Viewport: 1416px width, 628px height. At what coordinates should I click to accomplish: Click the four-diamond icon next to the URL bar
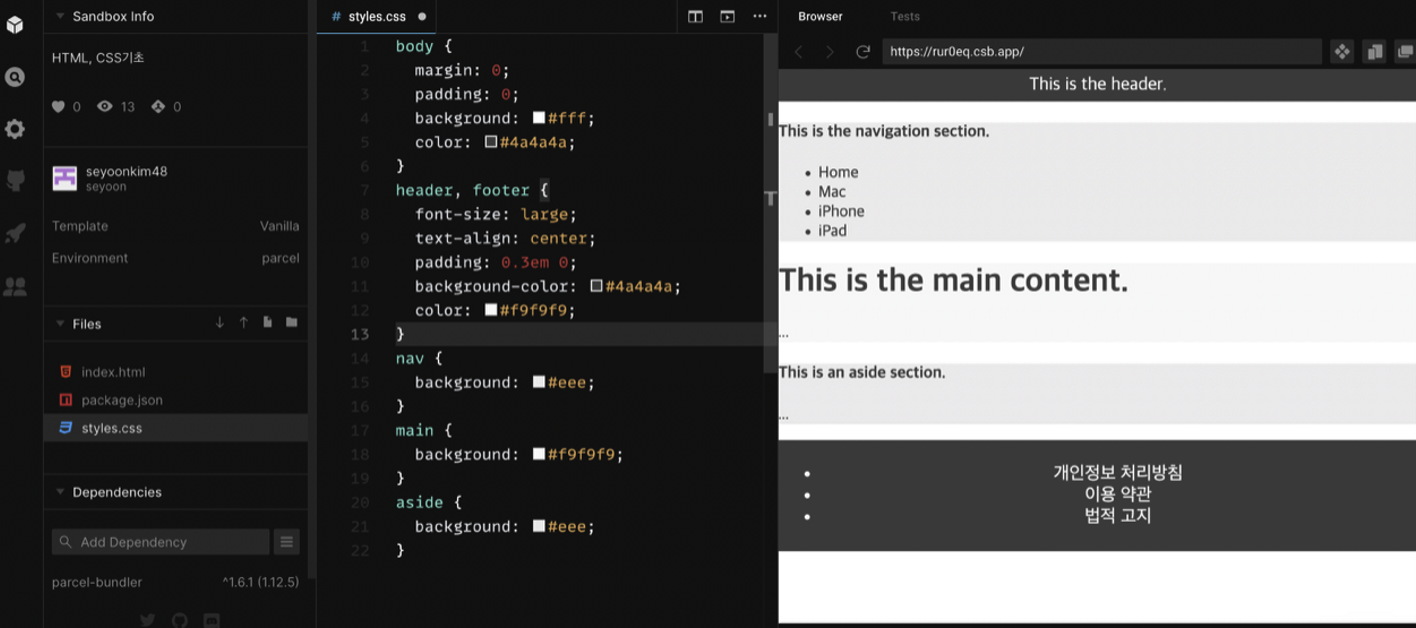tap(1342, 52)
